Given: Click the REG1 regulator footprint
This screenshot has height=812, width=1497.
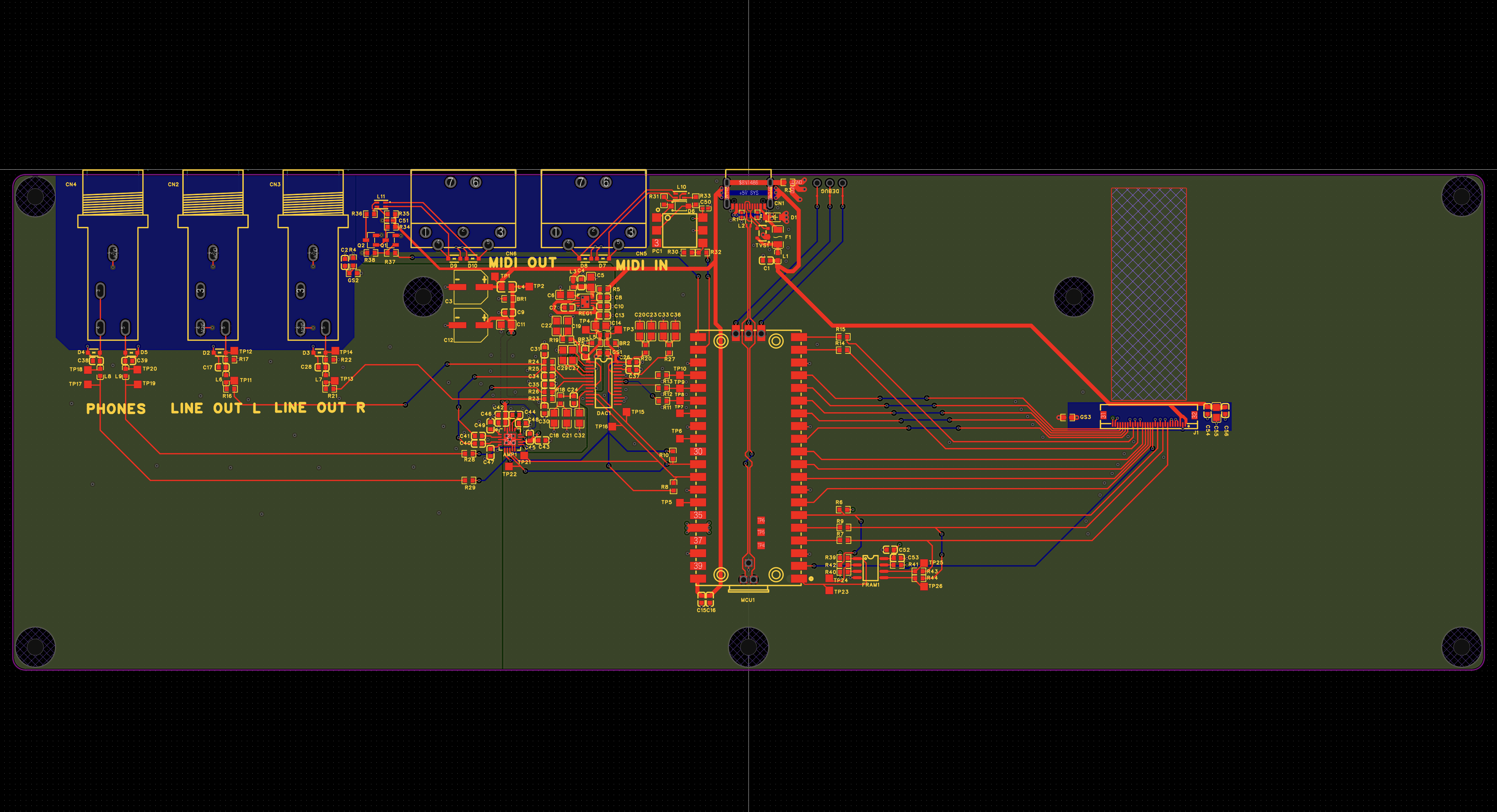Looking at the screenshot, I should tap(585, 302).
